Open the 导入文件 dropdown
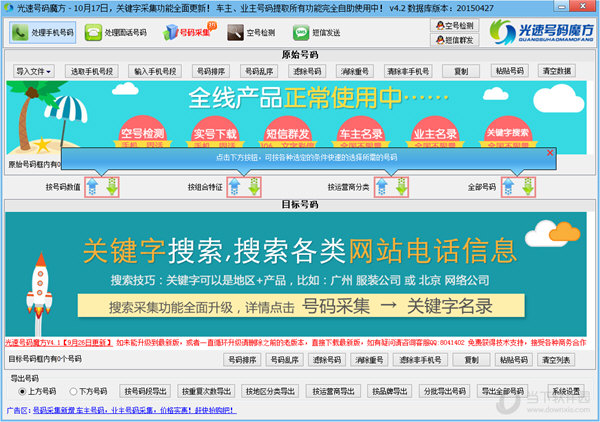Image resolution: width=600 pixels, height=422 pixels. tap(34, 71)
